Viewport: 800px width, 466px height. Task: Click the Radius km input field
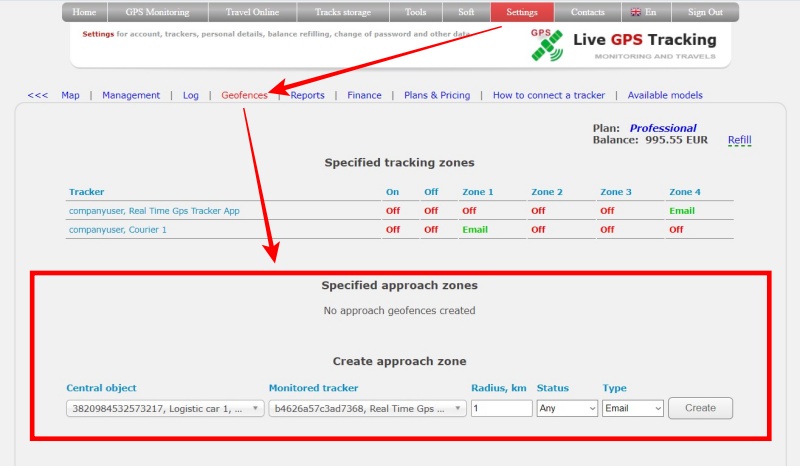coord(501,408)
